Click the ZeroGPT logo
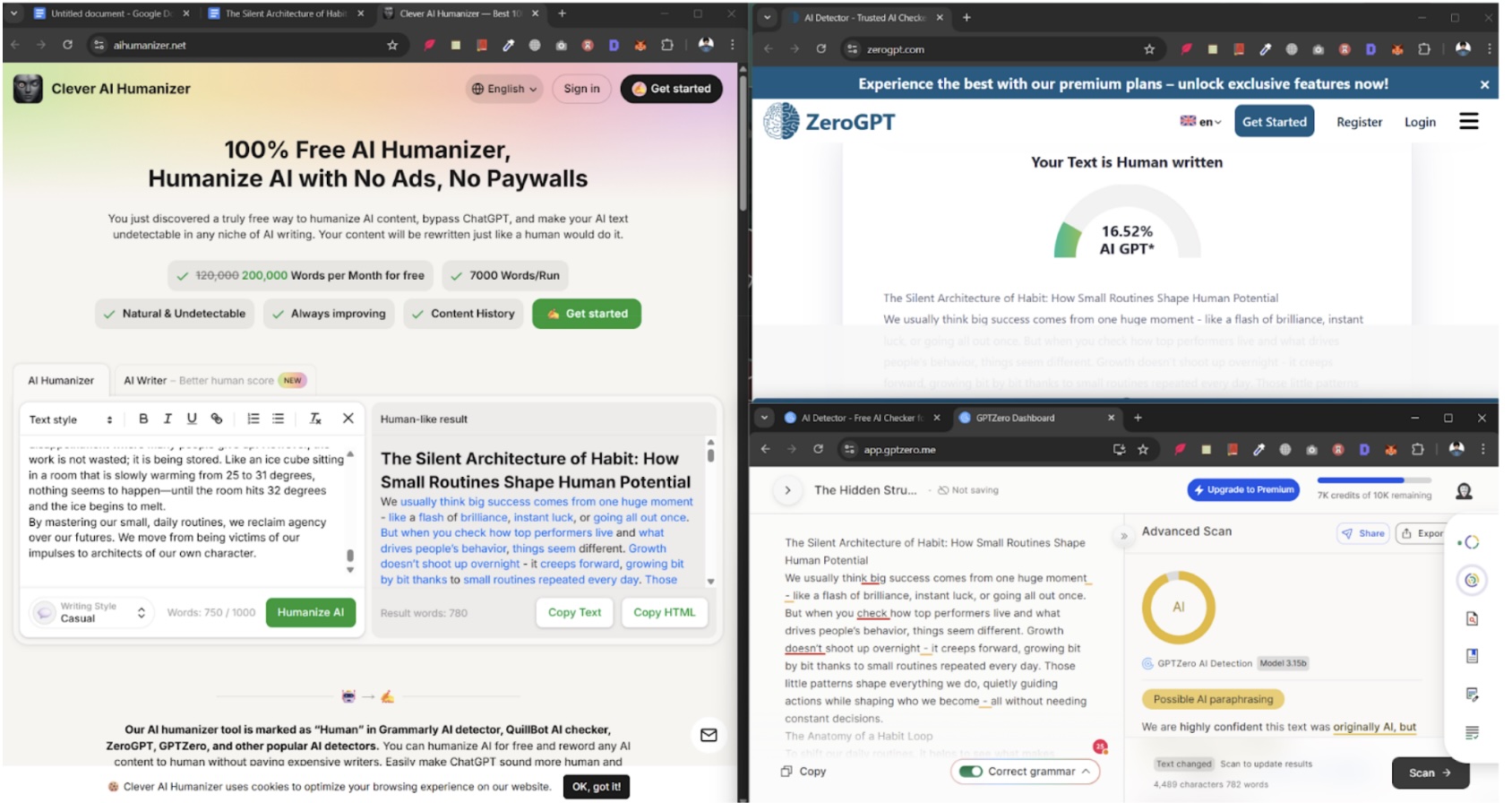The image size is (1512, 803). click(x=829, y=121)
